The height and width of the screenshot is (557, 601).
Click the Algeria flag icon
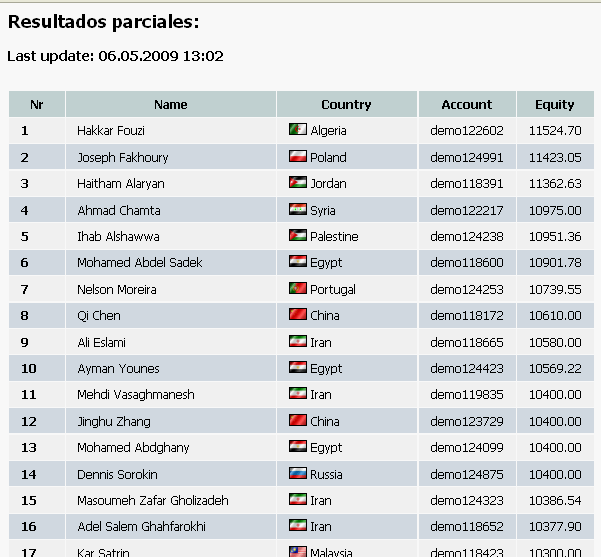297,130
